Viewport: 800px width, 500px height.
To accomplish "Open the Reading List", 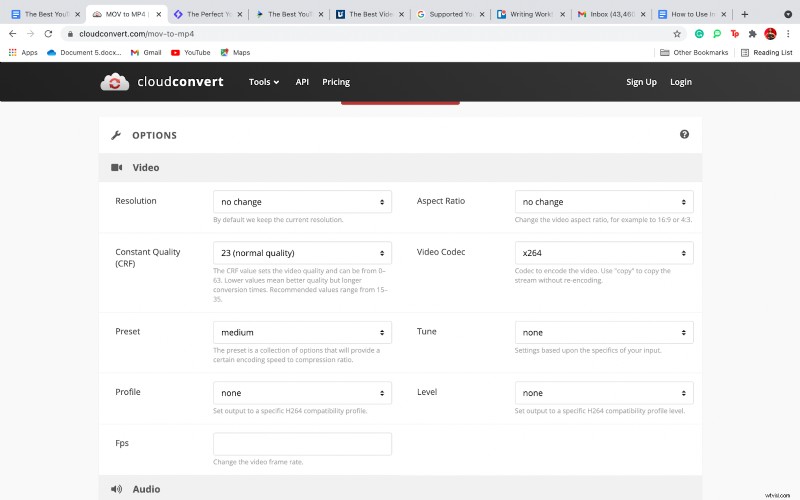I will coord(766,53).
